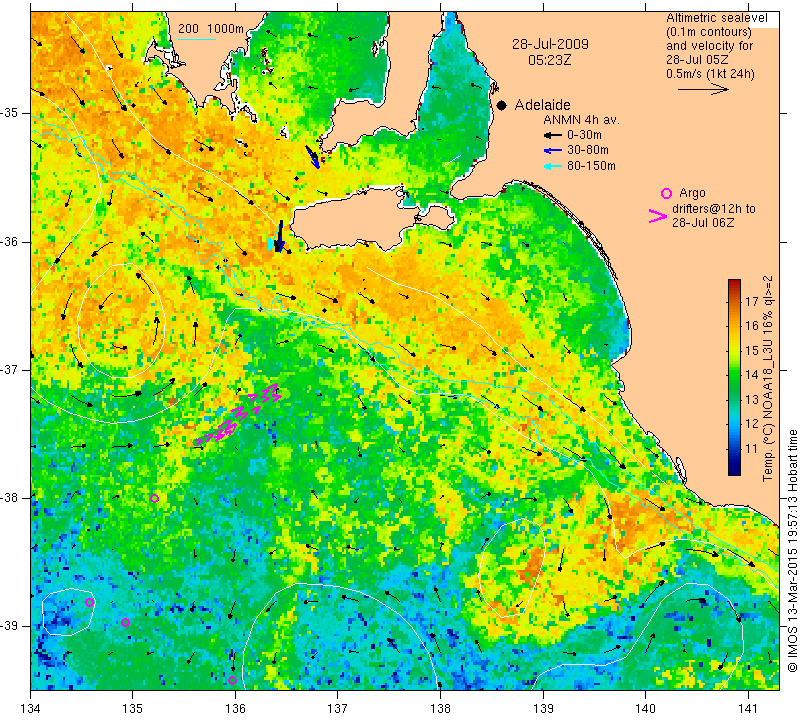Image resolution: width=800 pixels, height=720 pixels.
Task: Click the date 28-Jul-2009 label
Action: 550,44
